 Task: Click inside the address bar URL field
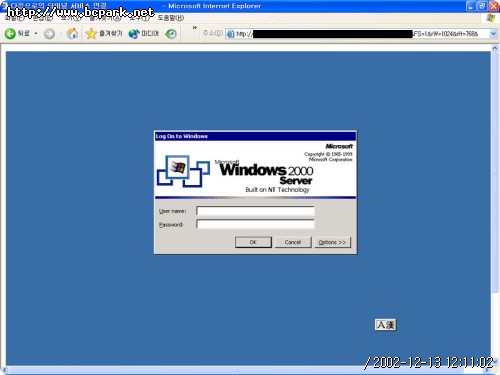(x=357, y=34)
